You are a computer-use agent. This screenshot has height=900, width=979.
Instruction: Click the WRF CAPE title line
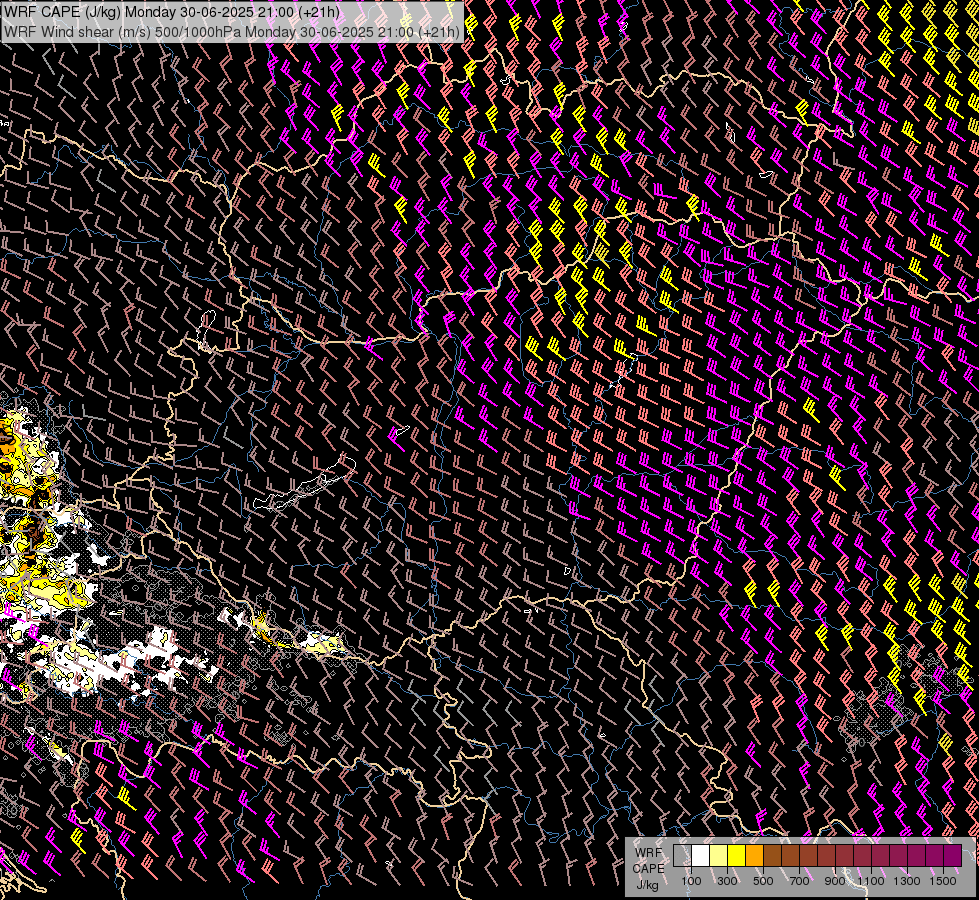tap(172, 12)
